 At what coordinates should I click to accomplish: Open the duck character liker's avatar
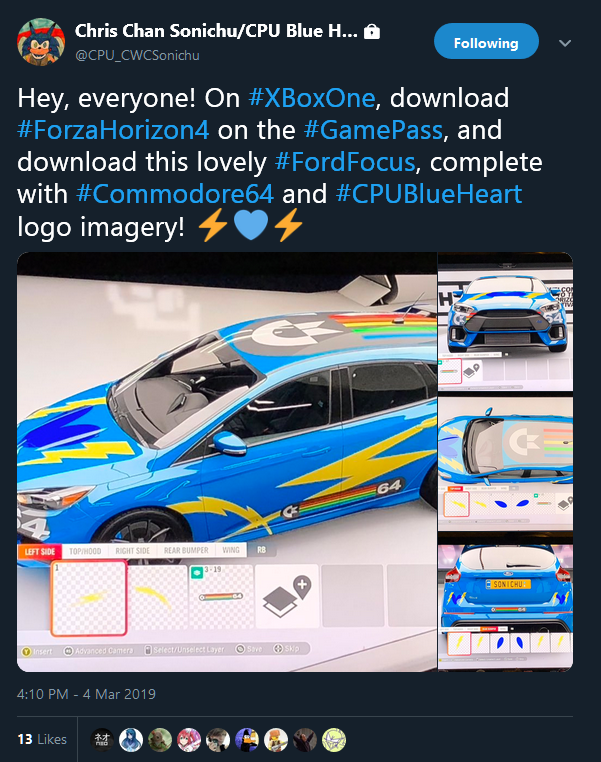point(247,740)
